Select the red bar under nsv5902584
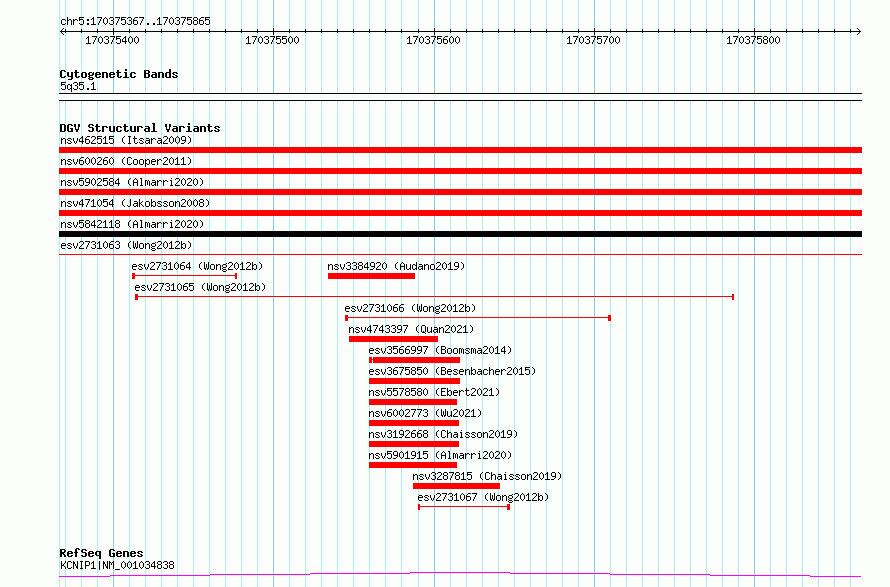Viewport: 890px width, 587px height. [x=460, y=192]
